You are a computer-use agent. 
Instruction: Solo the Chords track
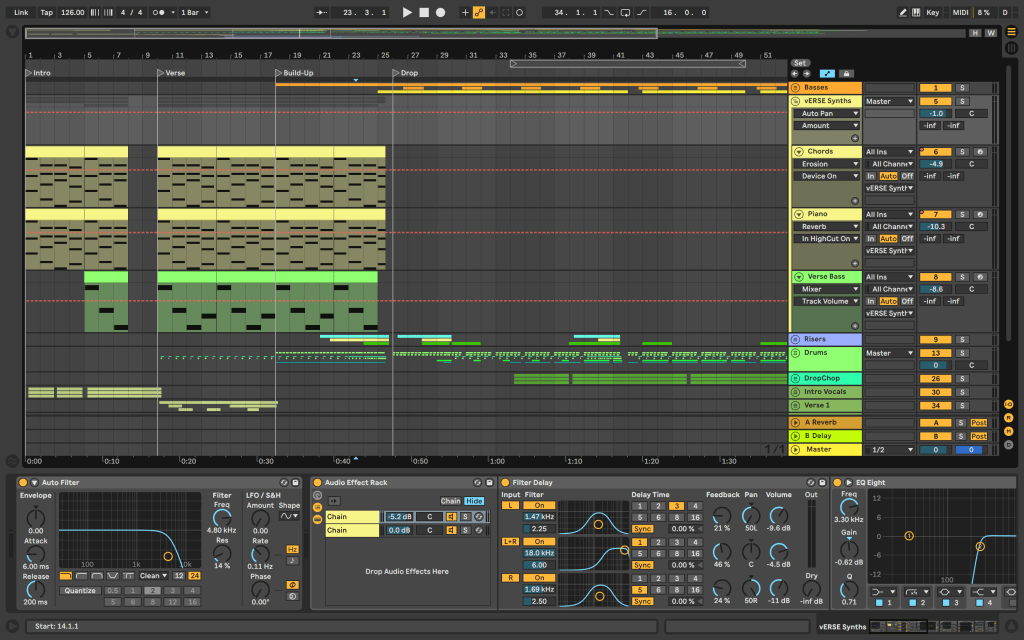tap(963, 151)
